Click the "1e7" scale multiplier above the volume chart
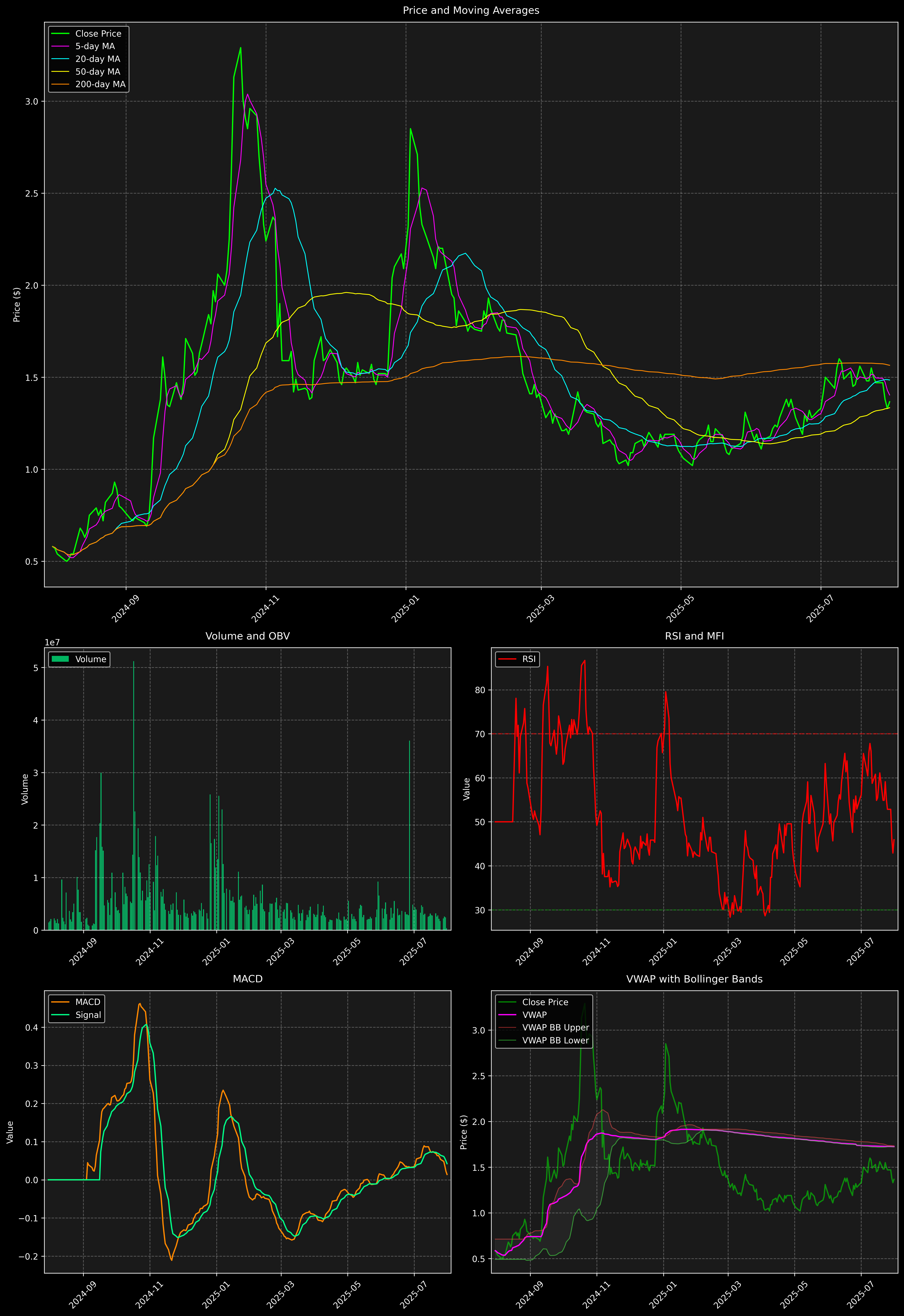Screen dimensions: 904x1316 pyautogui.click(x=52, y=643)
